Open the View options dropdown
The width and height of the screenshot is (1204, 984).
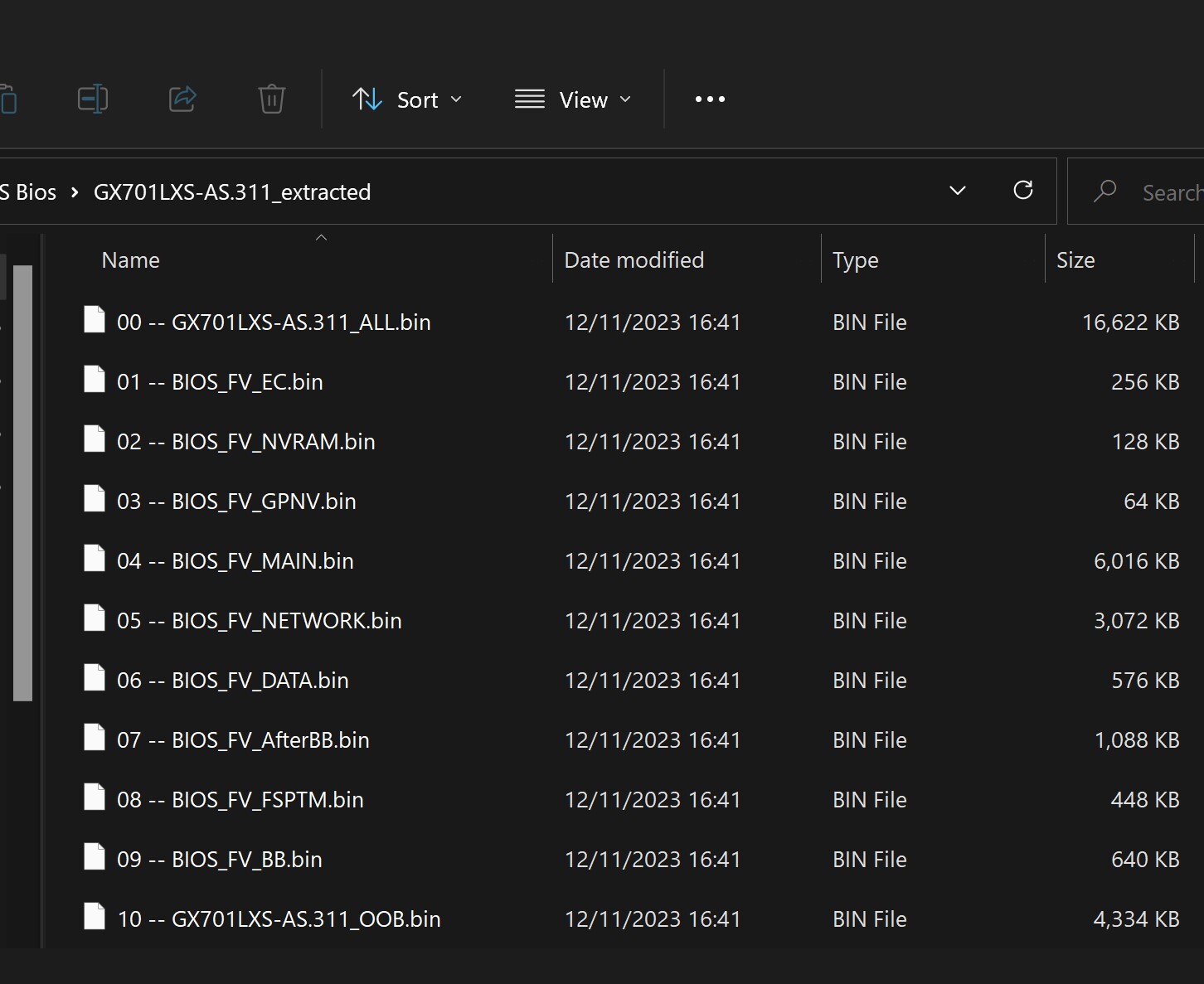tap(573, 99)
